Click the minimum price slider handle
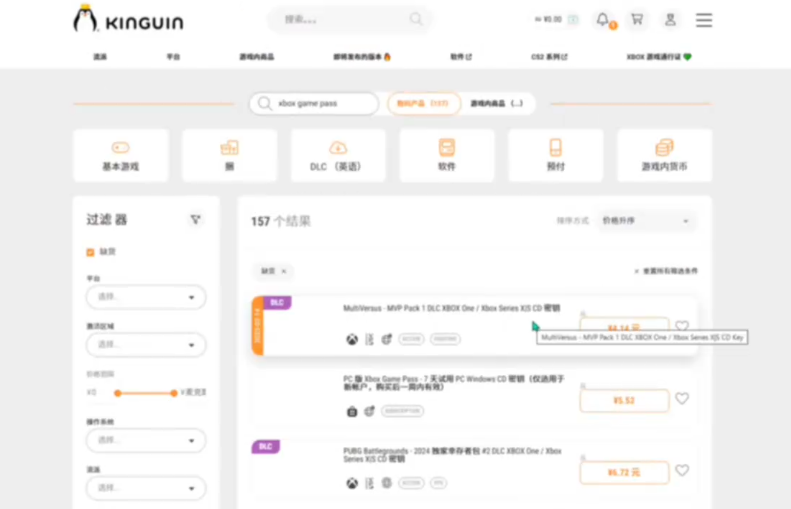The image size is (791, 509). 118,393
